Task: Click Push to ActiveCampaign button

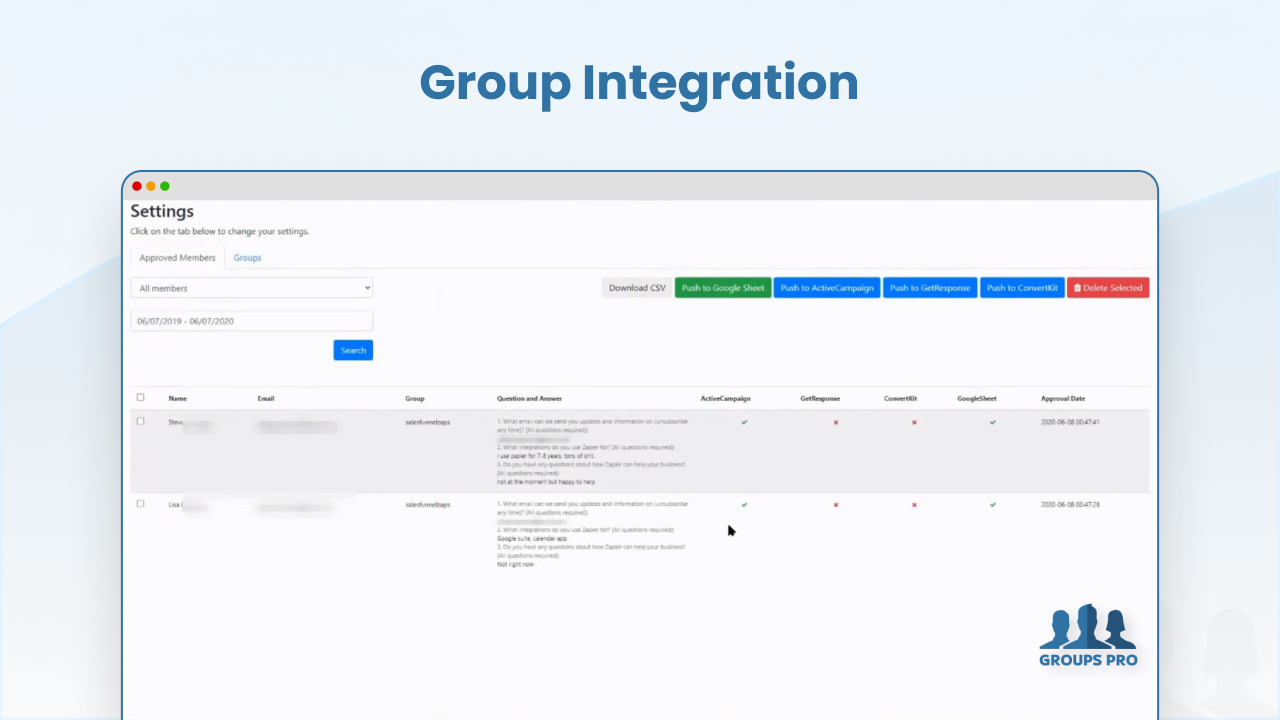Action: (x=827, y=288)
